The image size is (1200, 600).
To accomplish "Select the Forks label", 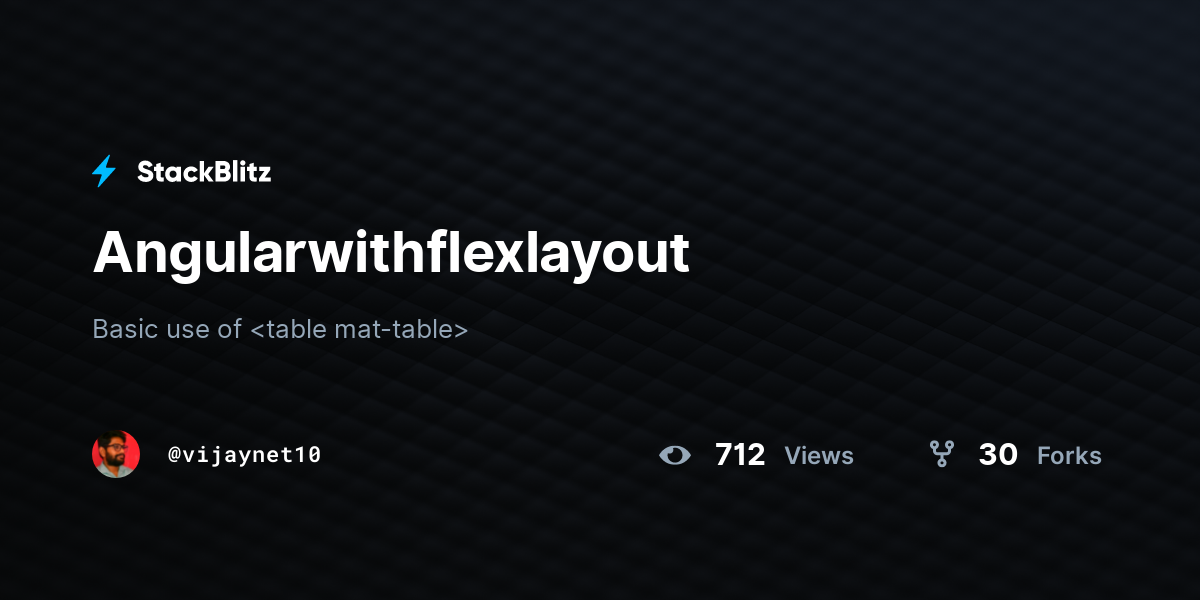I will coord(1069,456).
